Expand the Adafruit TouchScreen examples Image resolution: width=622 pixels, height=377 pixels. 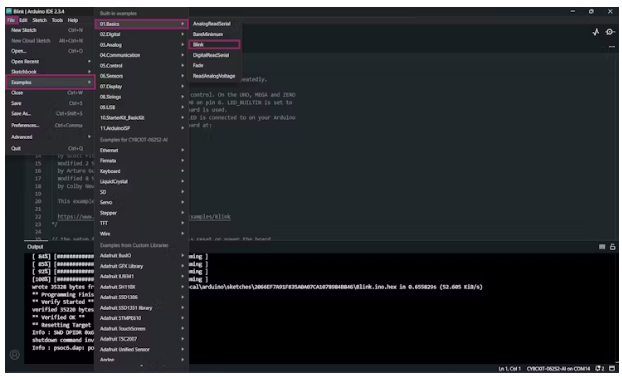[x=142, y=329]
